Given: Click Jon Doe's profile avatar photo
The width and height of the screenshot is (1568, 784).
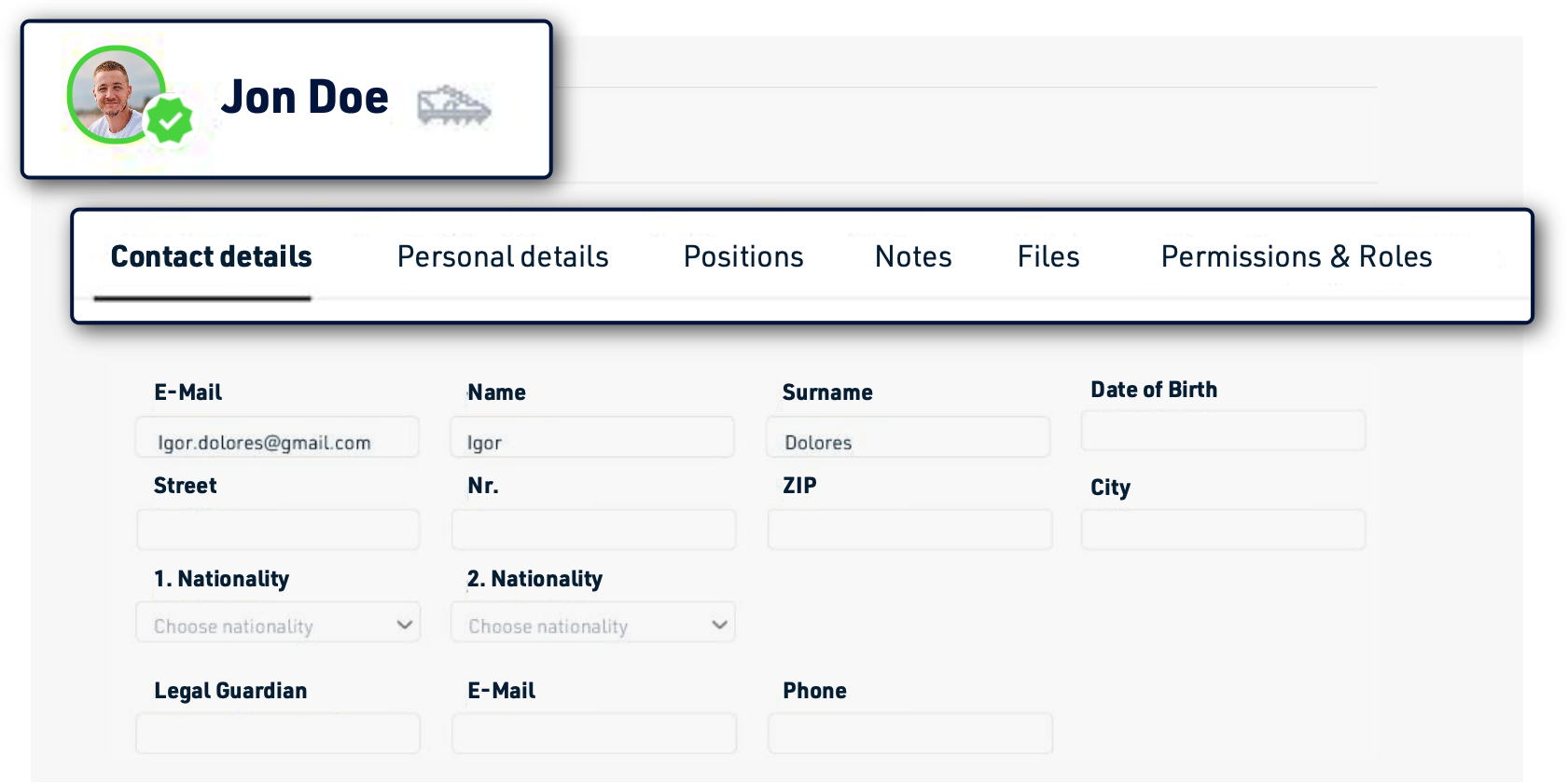Looking at the screenshot, I should point(113,94).
